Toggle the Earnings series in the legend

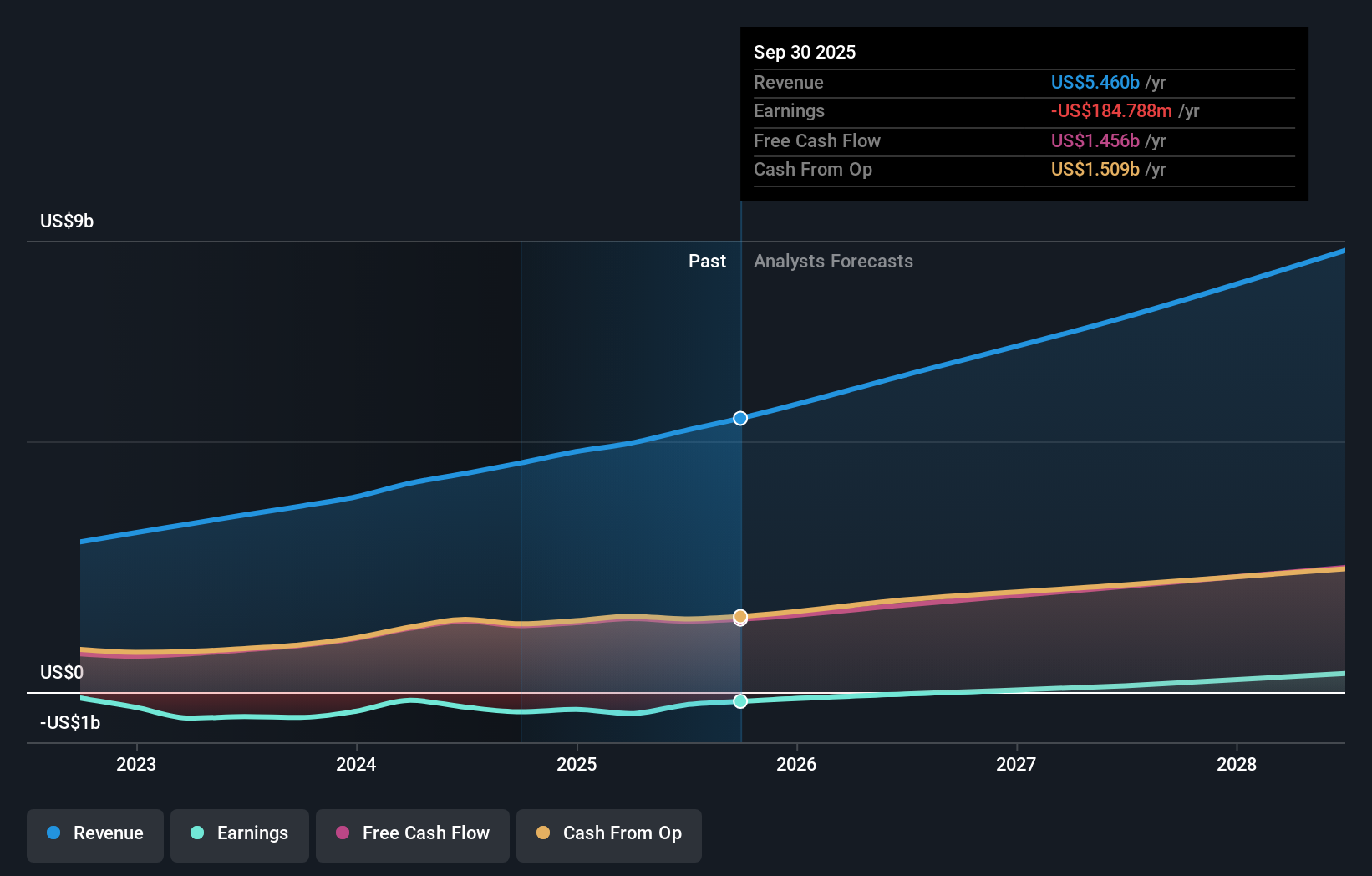pos(240,833)
